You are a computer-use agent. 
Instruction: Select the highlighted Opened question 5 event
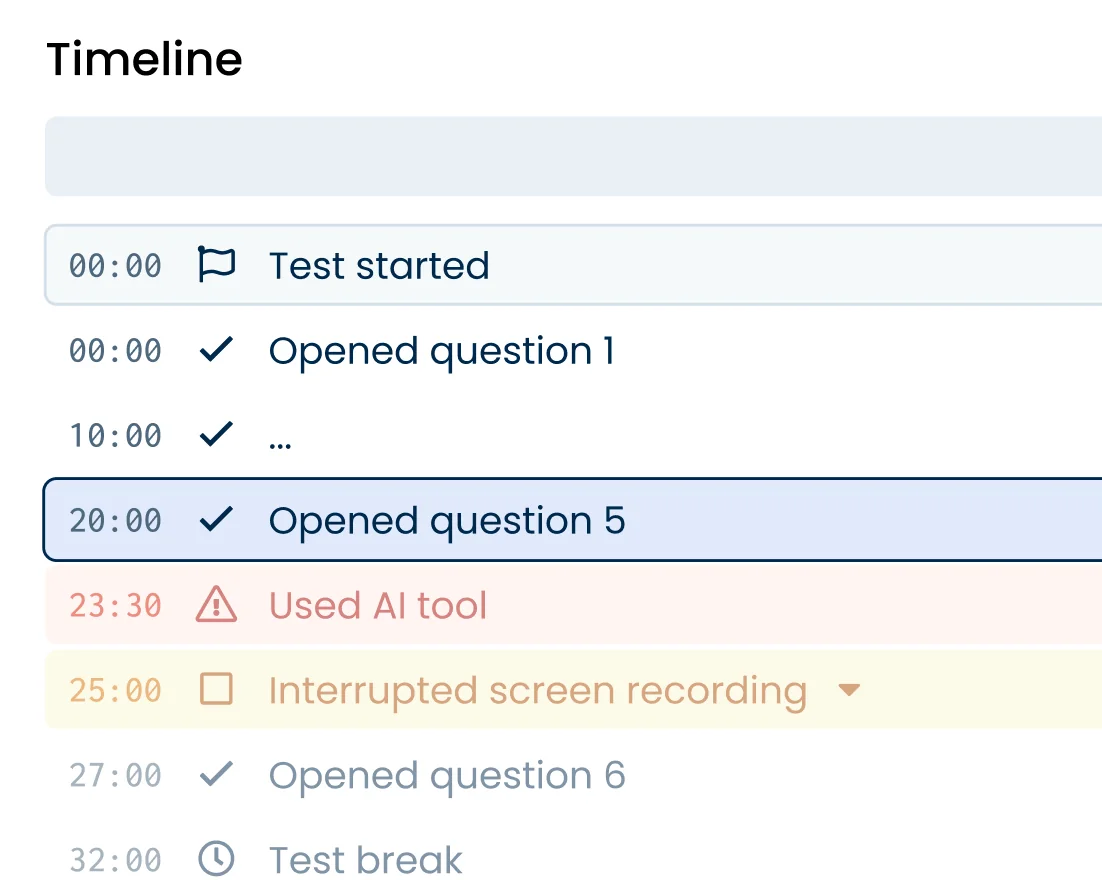pyautogui.click(x=447, y=520)
